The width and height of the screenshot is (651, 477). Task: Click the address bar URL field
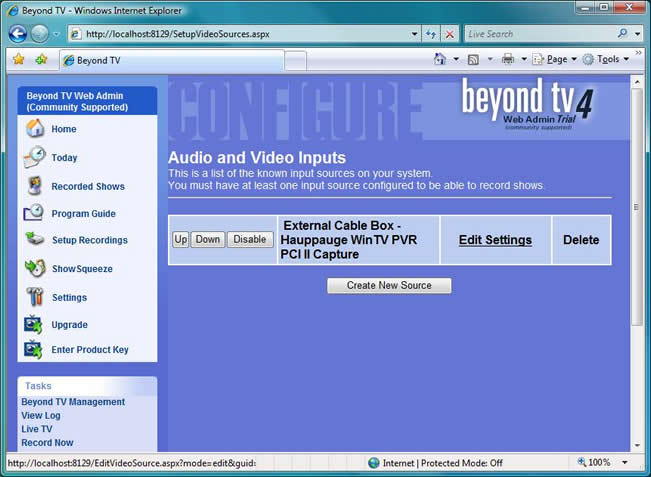pos(239,34)
